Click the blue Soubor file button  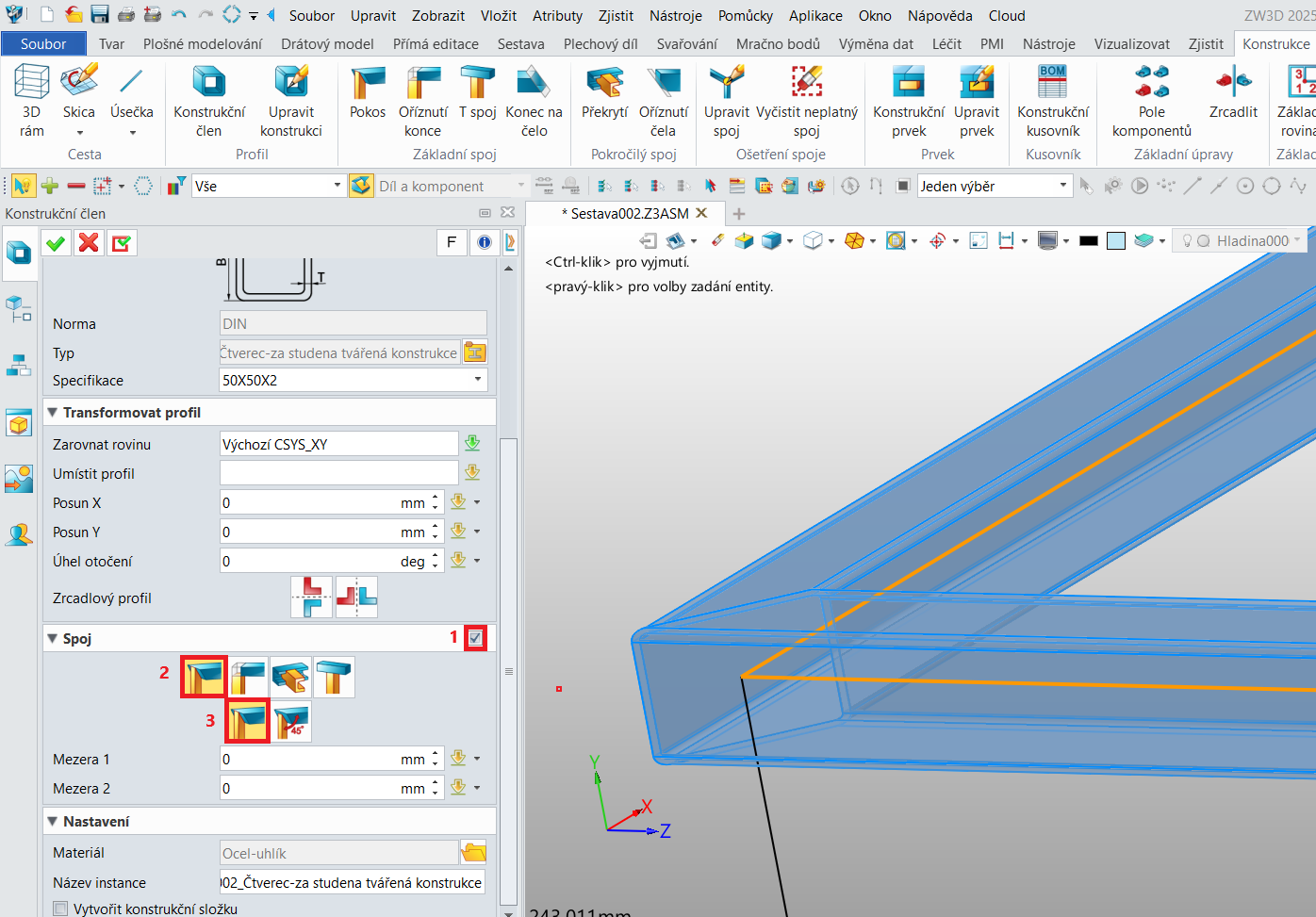[43, 43]
